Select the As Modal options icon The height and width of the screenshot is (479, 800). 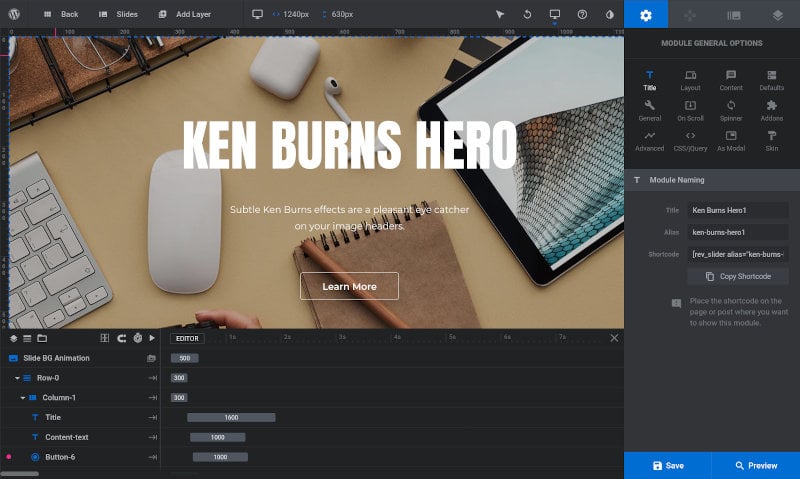pos(731,141)
